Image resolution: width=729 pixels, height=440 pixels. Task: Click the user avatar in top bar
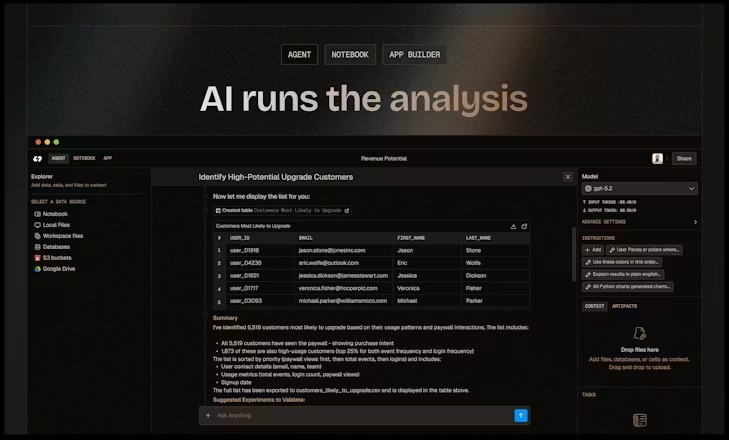pos(657,159)
